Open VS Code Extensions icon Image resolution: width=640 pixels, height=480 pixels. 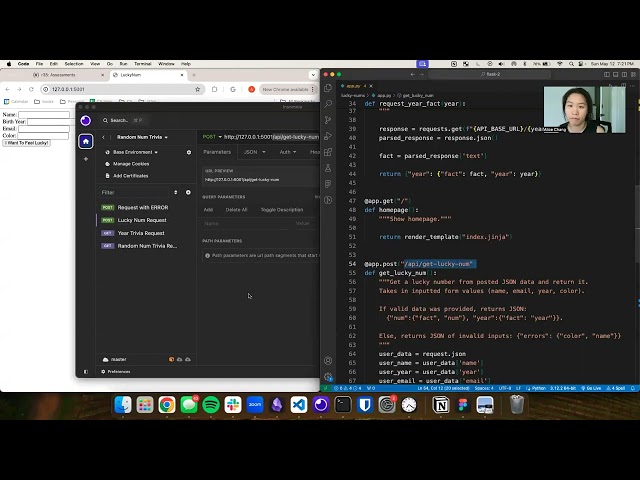(328, 152)
